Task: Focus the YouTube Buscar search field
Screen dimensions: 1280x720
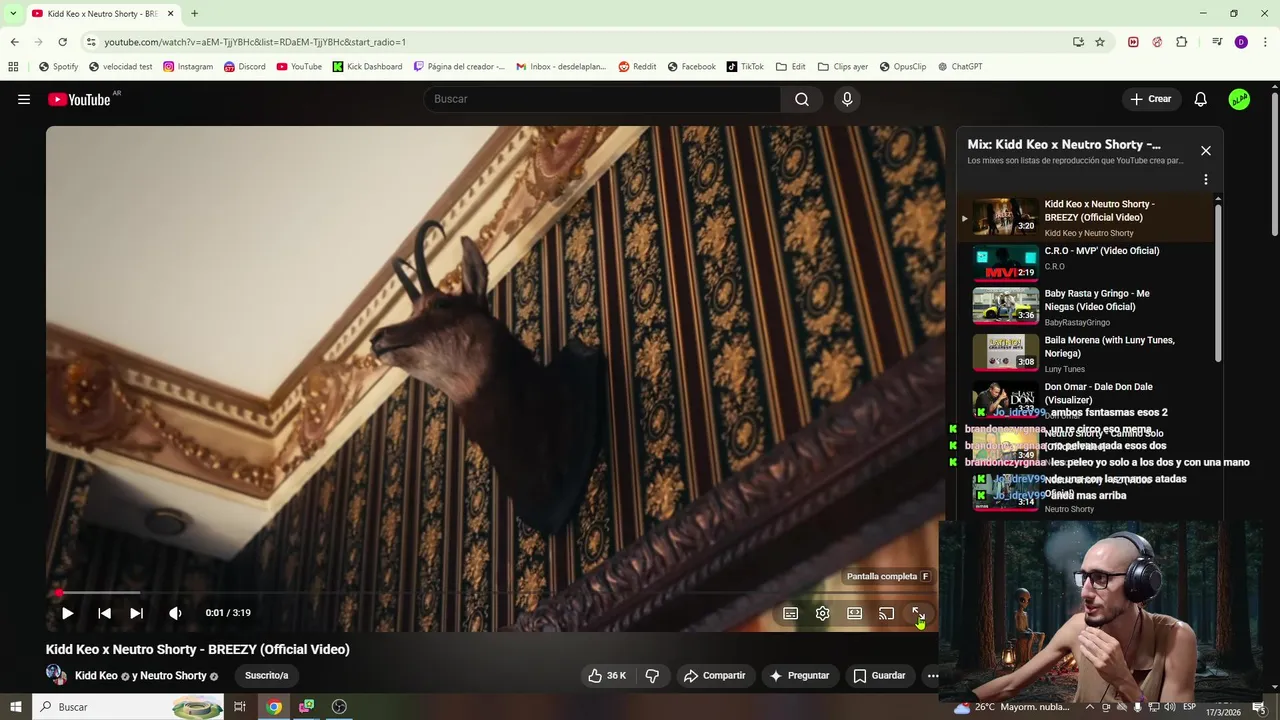Action: 602,99
